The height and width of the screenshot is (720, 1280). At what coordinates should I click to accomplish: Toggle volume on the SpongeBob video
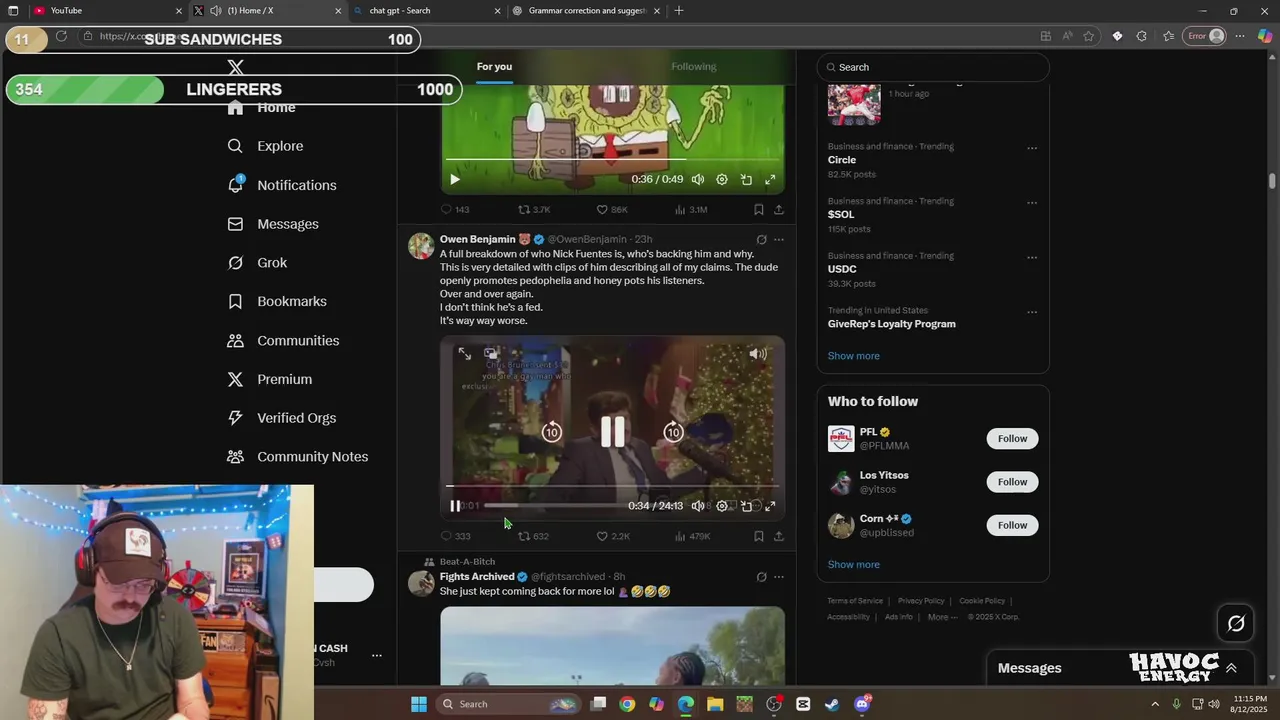(698, 180)
